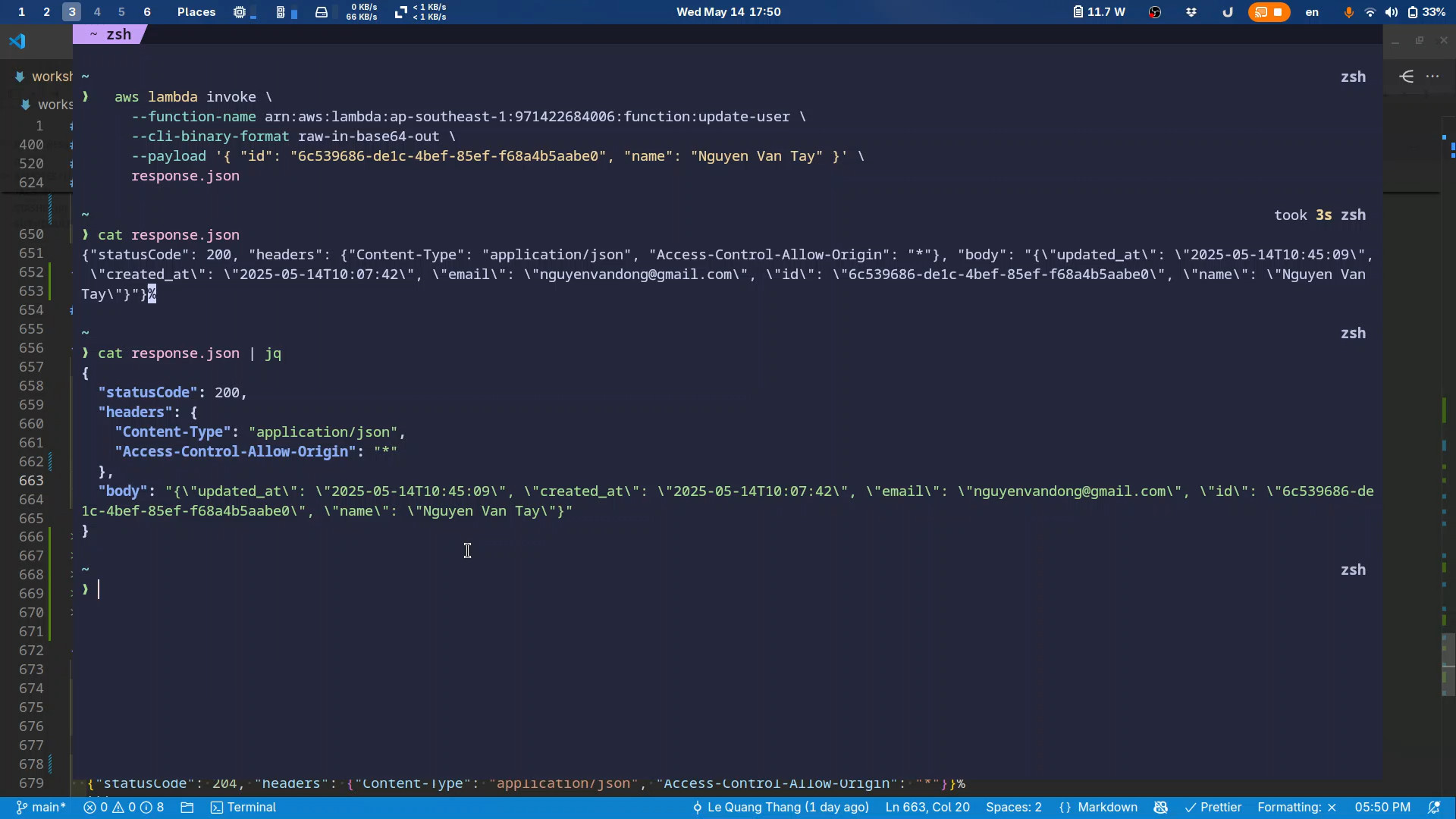Click the '--payload' flag text

tap(168, 156)
